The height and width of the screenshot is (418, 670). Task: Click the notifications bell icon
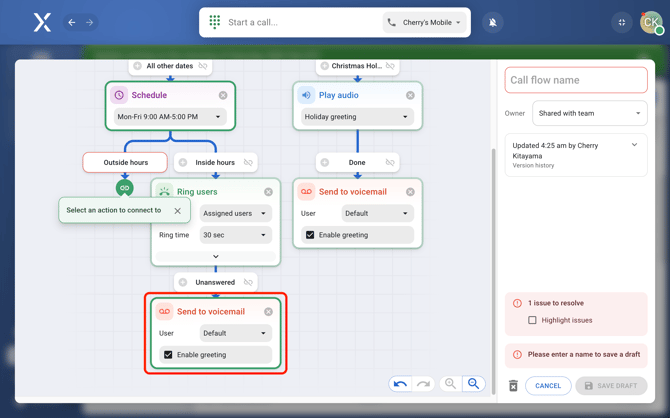click(492, 22)
